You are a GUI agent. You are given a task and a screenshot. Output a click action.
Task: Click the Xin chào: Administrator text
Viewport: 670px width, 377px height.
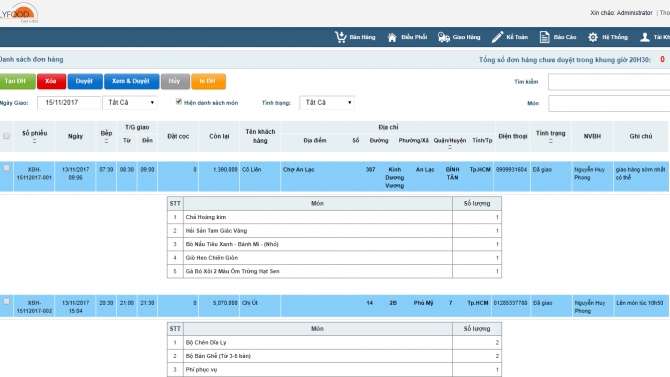click(621, 13)
